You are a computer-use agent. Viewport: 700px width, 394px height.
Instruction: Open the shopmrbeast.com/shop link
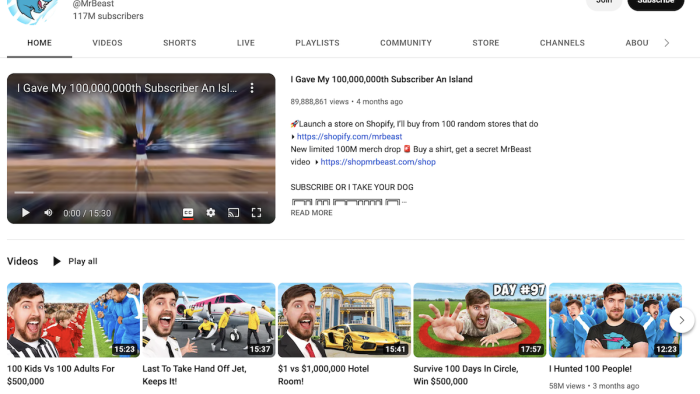(378, 162)
